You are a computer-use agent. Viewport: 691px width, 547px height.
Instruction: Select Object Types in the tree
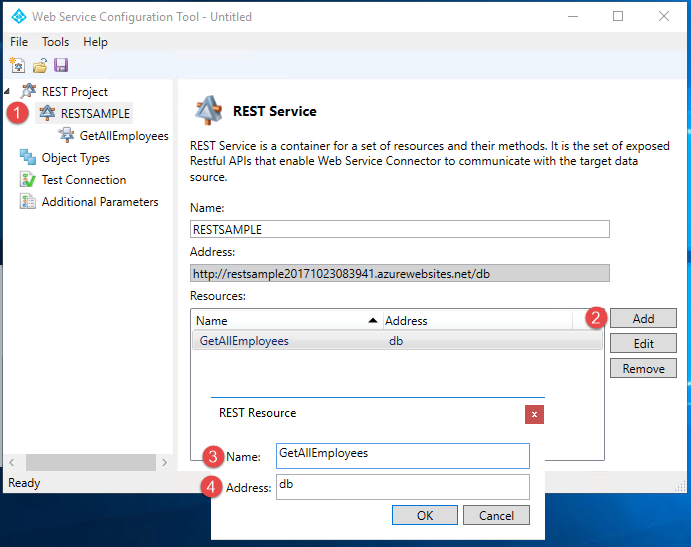point(75,158)
